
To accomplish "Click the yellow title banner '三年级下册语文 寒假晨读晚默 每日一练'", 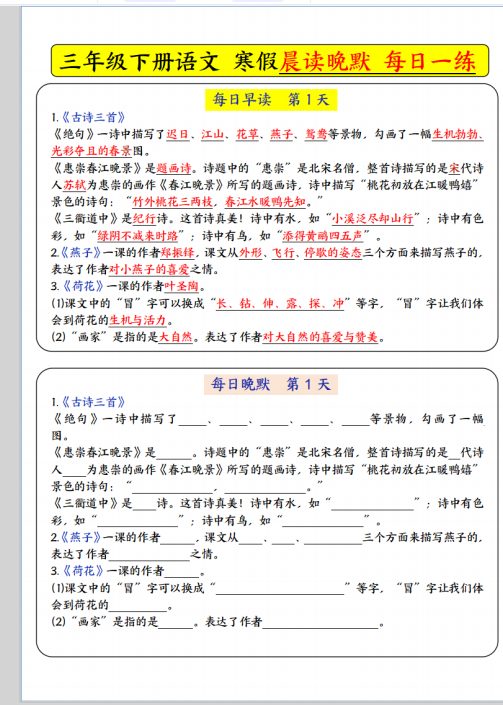I will pyautogui.click(x=270, y=61).
